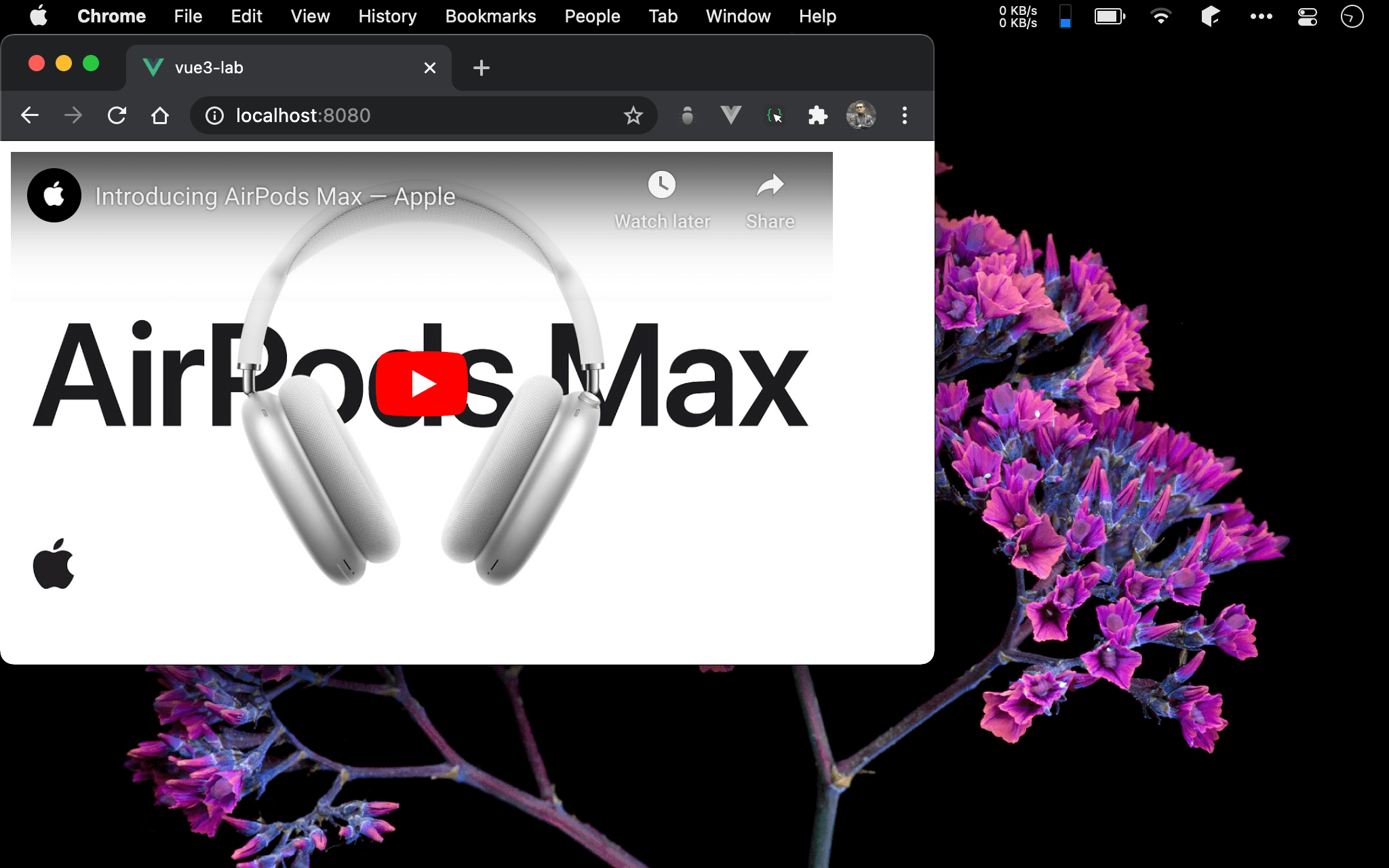Click the Introducing AirPods Max title link
The image size is (1389, 868).
coord(275,197)
